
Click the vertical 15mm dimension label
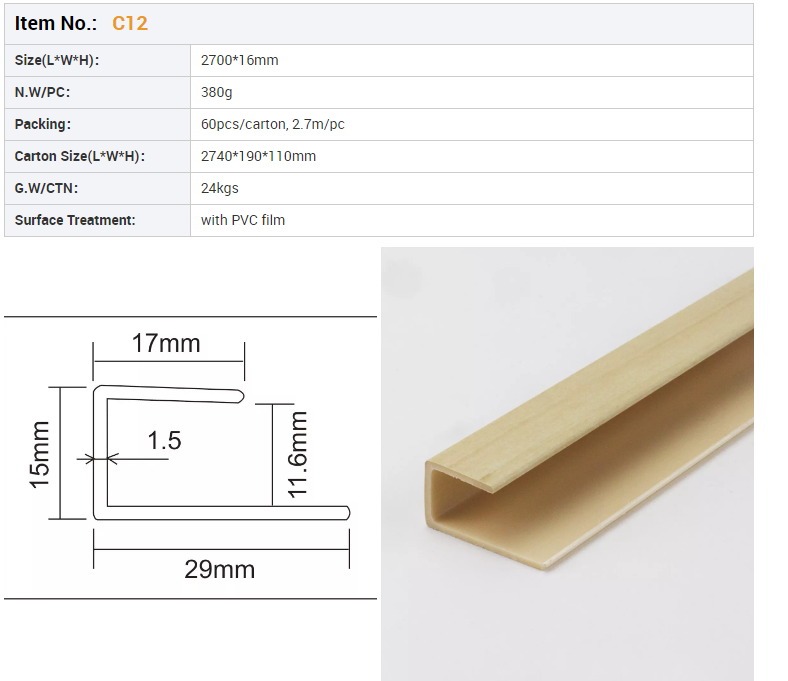click(x=40, y=454)
